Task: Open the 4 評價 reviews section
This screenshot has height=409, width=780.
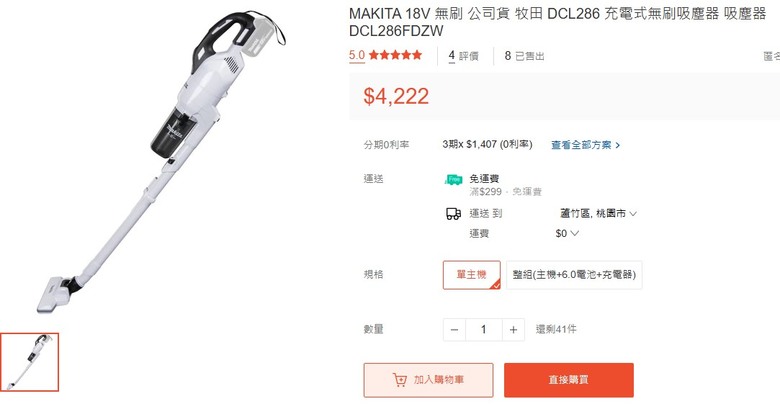Action: (463, 56)
